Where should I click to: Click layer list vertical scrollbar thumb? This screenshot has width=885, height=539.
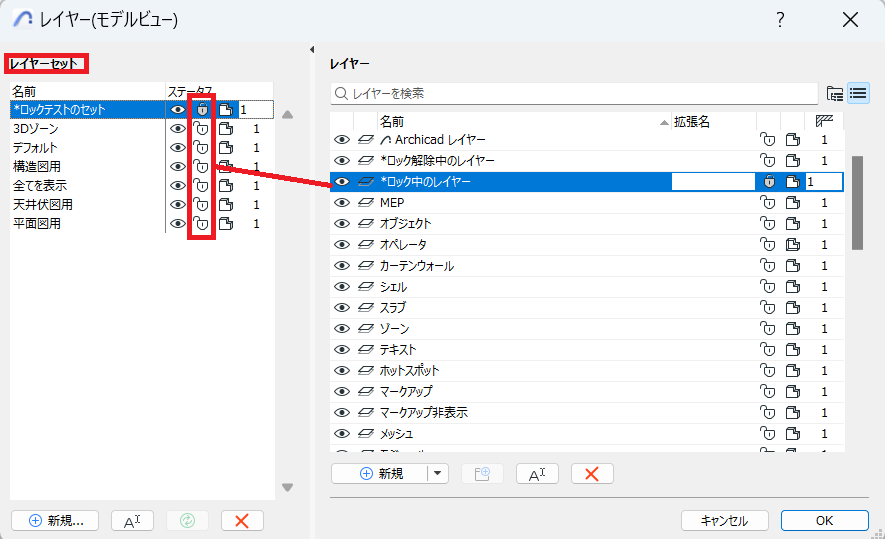coord(857,203)
